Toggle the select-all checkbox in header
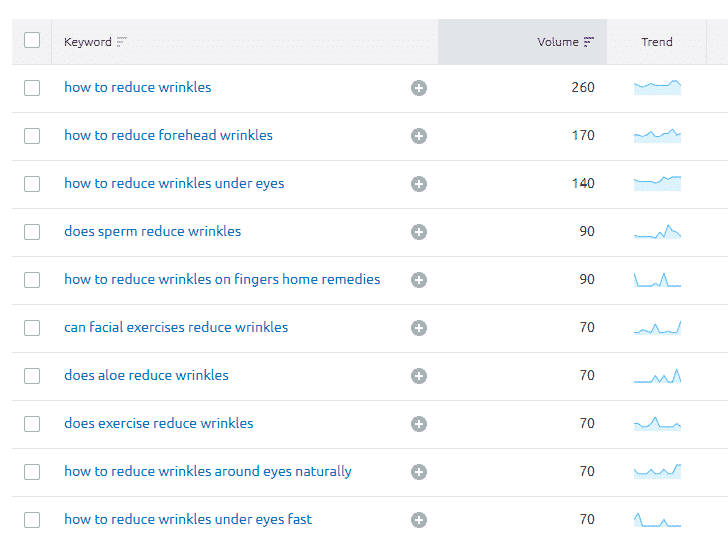Screen dimensions: 728x543 [x=32, y=40]
